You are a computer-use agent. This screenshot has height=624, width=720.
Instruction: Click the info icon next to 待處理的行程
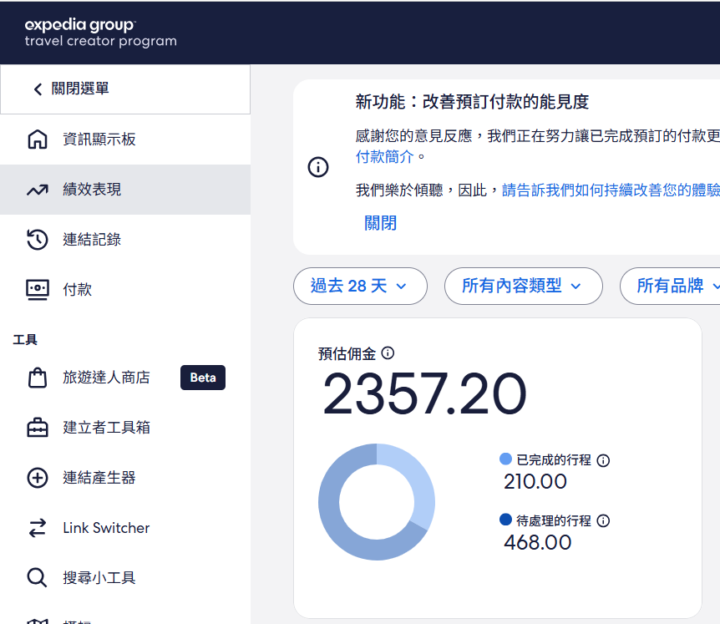pyautogui.click(x=603, y=521)
